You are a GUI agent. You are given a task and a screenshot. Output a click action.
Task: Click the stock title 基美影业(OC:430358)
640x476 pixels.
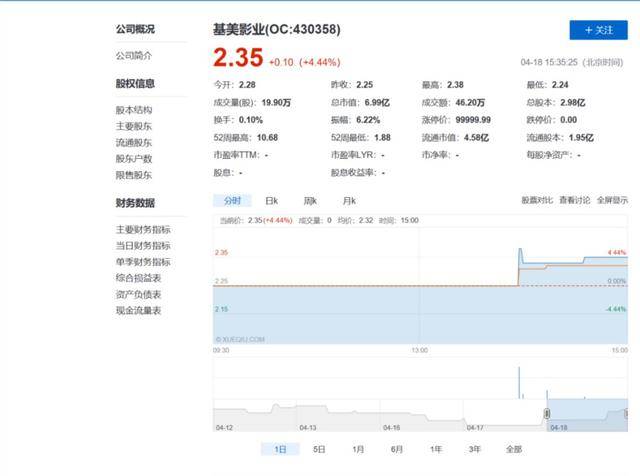(x=276, y=29)
